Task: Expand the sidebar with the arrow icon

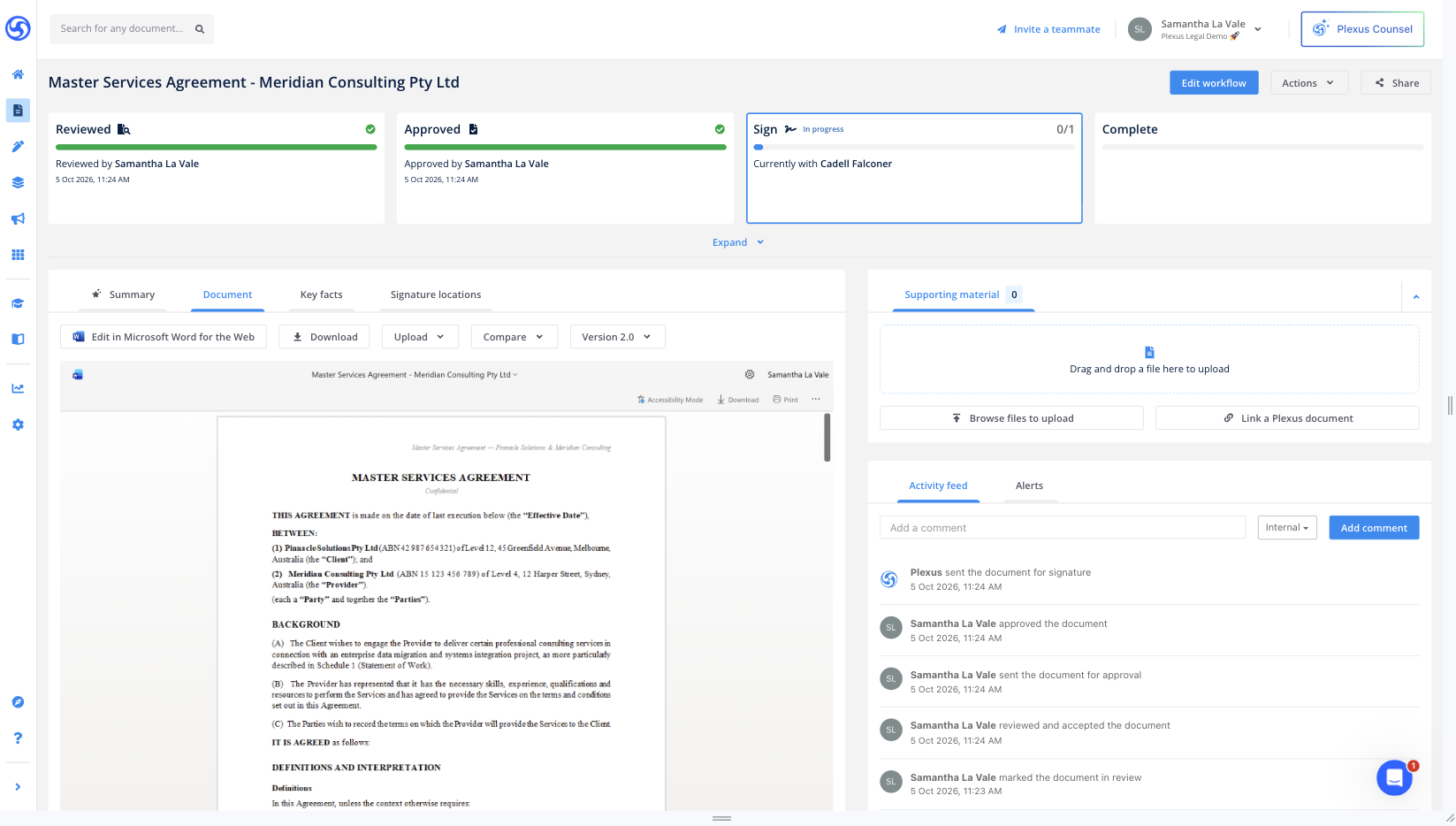Action: click(x=18, y=787)
